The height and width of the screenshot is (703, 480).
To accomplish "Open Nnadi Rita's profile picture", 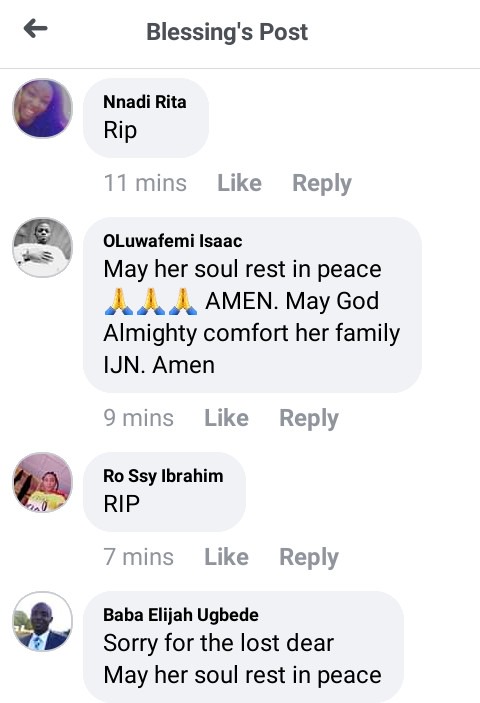I will 43,108.
